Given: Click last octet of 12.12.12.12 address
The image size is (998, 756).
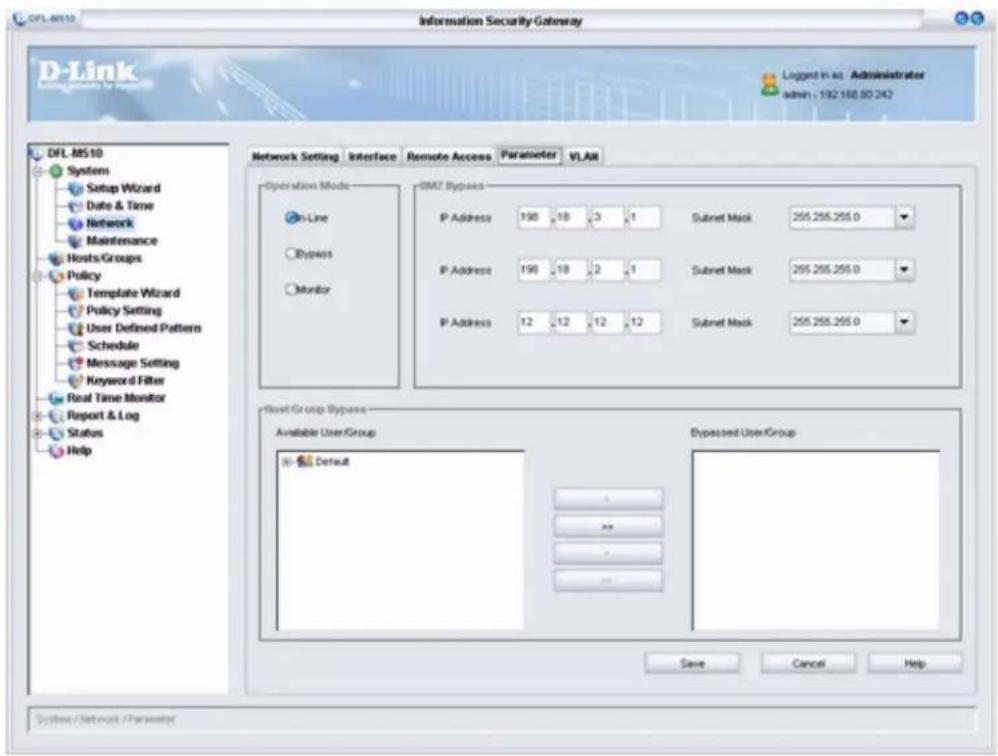Looking at the screenshot, I should [644, 322].
